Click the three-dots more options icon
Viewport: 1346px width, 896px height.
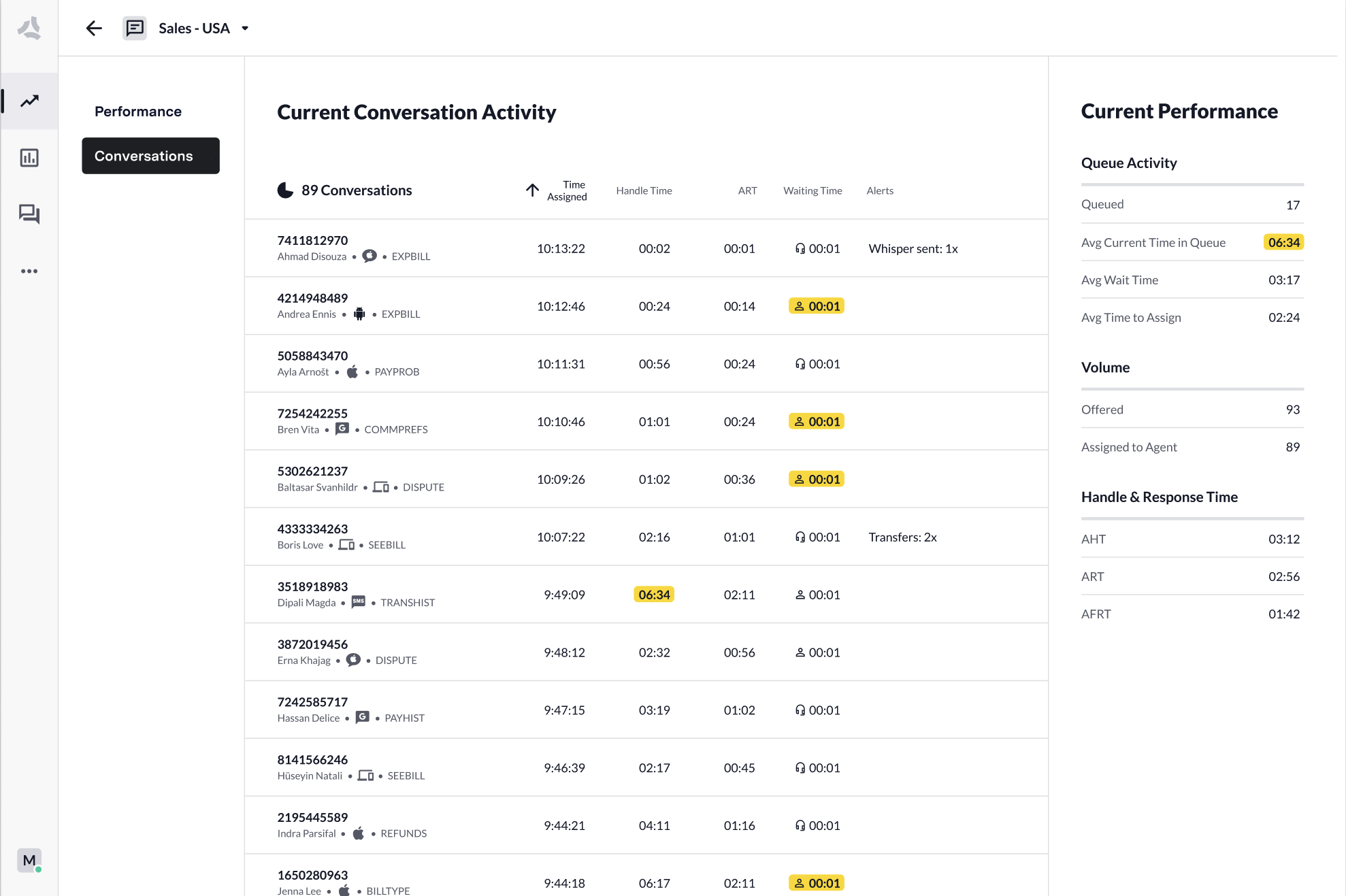coord(29,271)
